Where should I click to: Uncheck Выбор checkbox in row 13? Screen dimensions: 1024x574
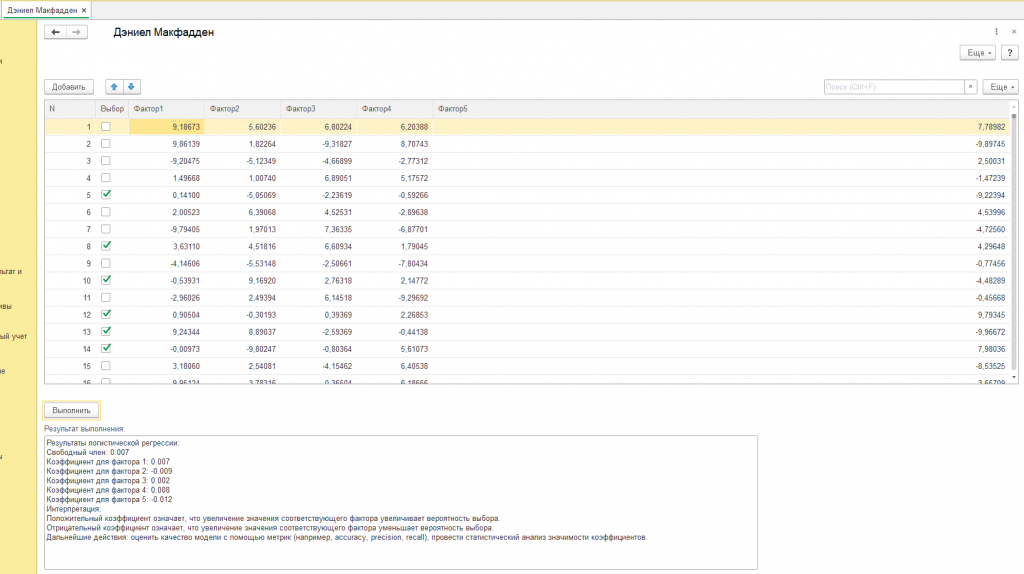(x=106, y=332)
